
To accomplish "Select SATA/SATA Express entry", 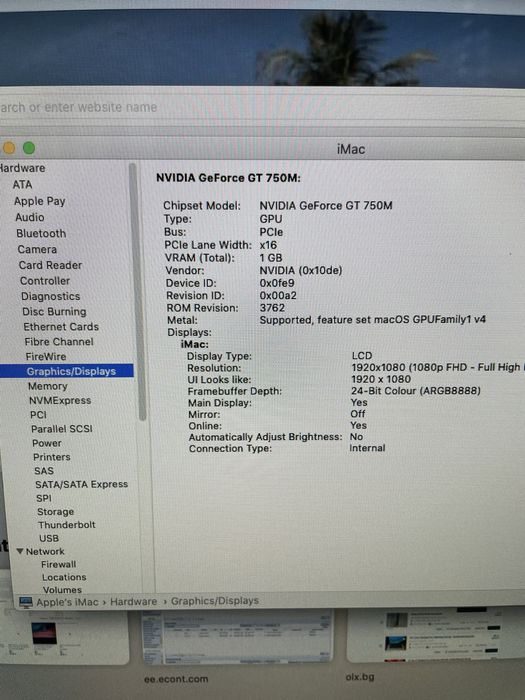I will pos(82,484).
